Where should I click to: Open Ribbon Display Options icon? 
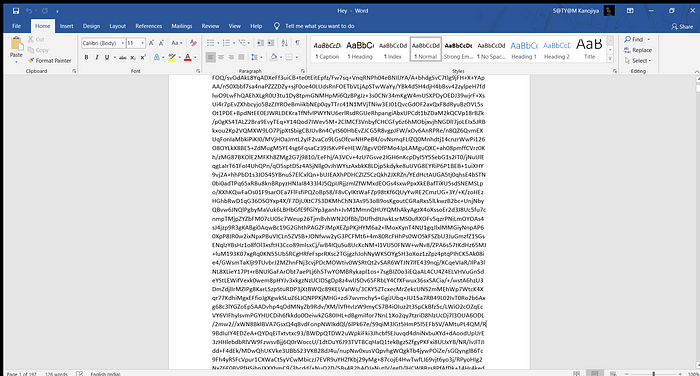tap(630, 11)
